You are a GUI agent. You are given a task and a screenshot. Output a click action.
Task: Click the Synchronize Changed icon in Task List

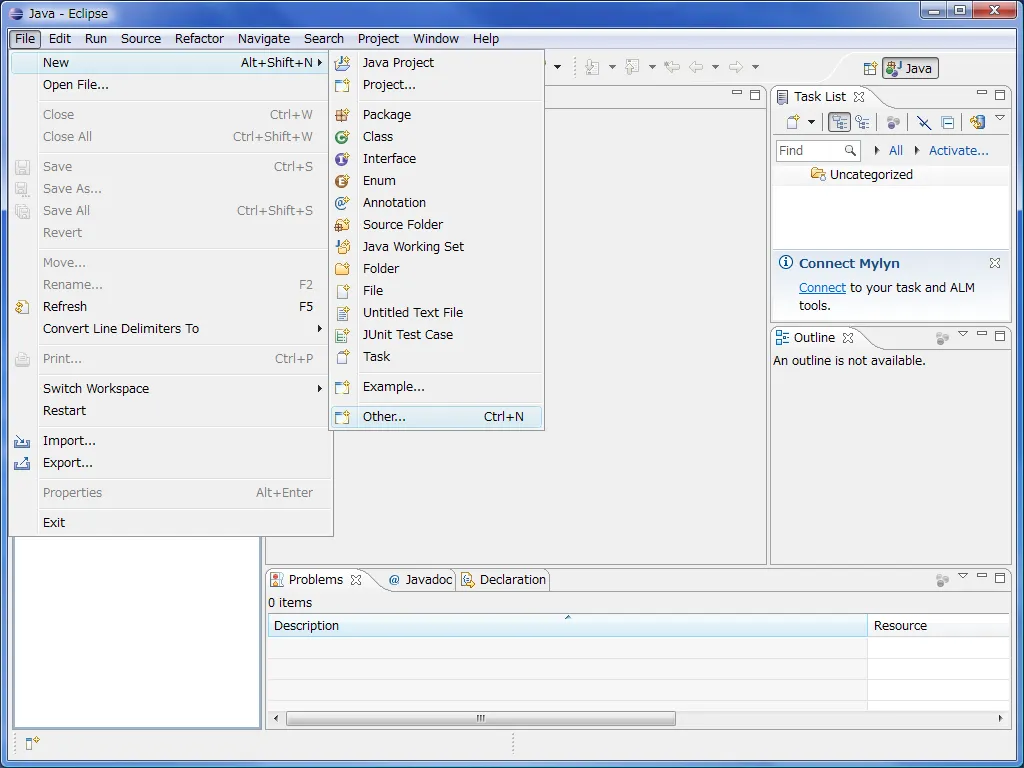977,122
